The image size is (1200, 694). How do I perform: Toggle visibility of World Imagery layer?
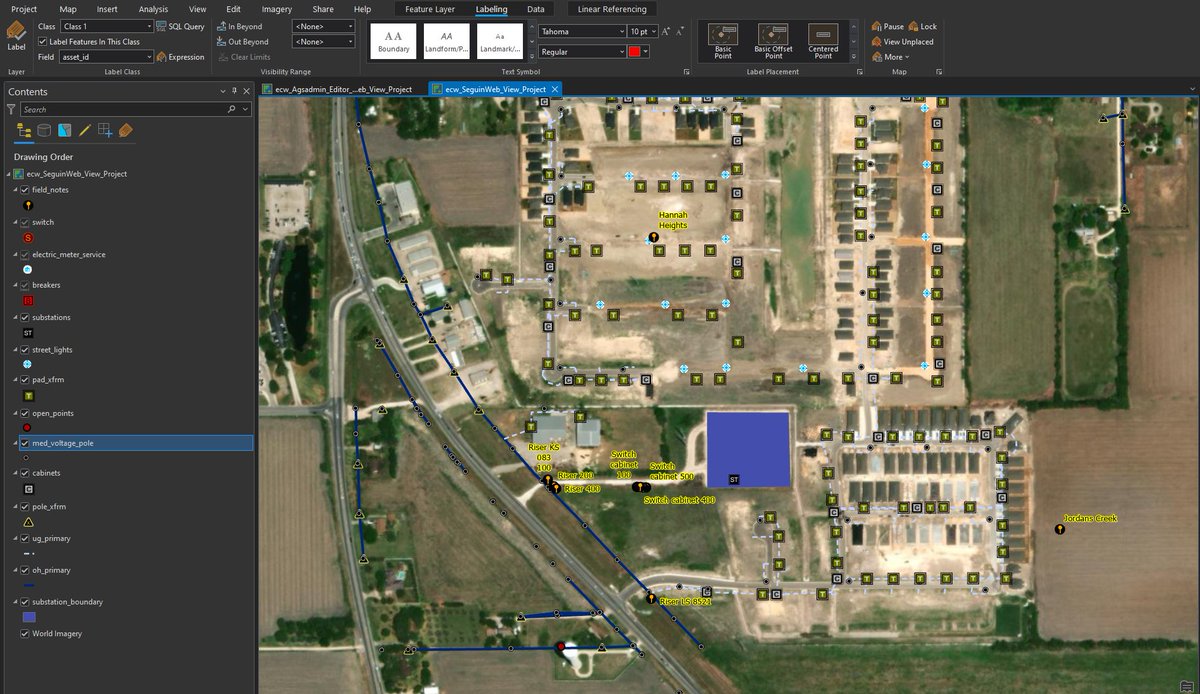25,634
